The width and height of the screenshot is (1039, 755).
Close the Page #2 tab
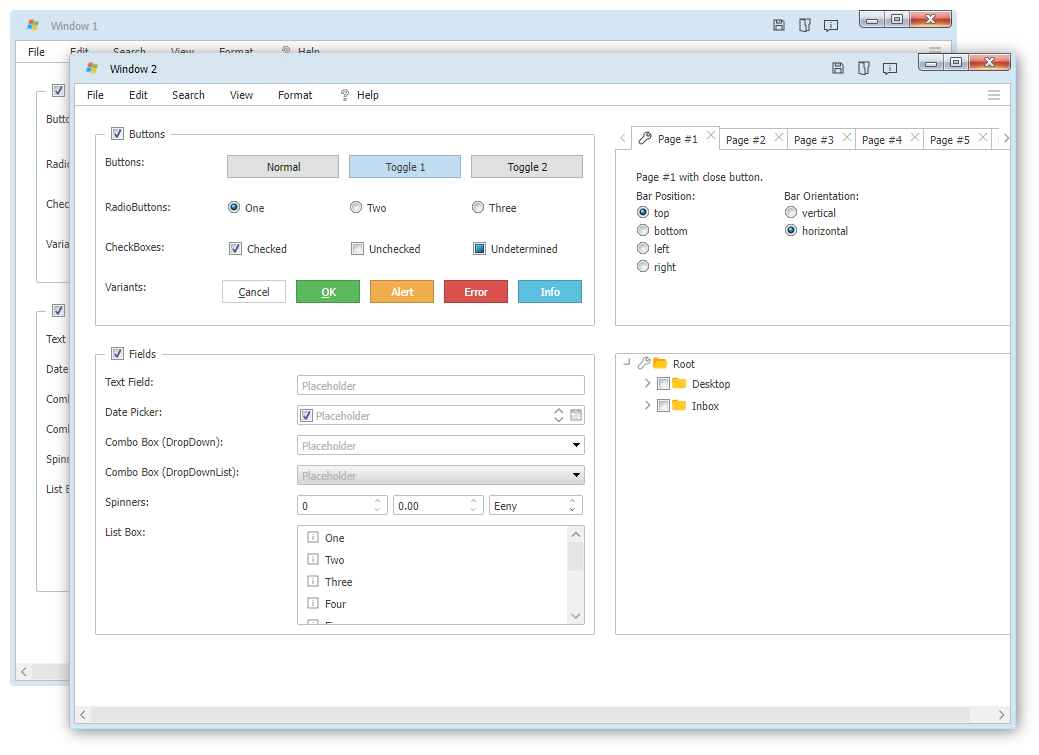coord(779,137)
